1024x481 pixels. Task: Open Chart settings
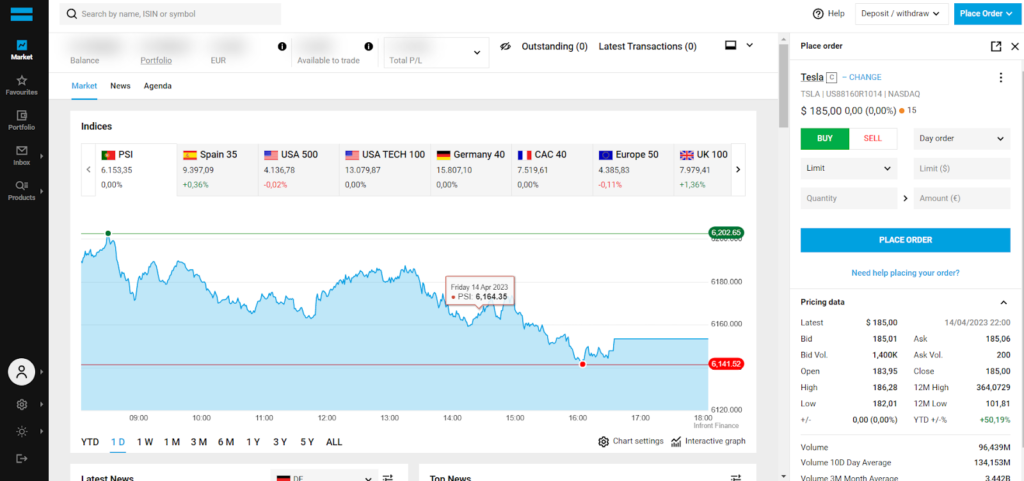click(x=631, y=441)
